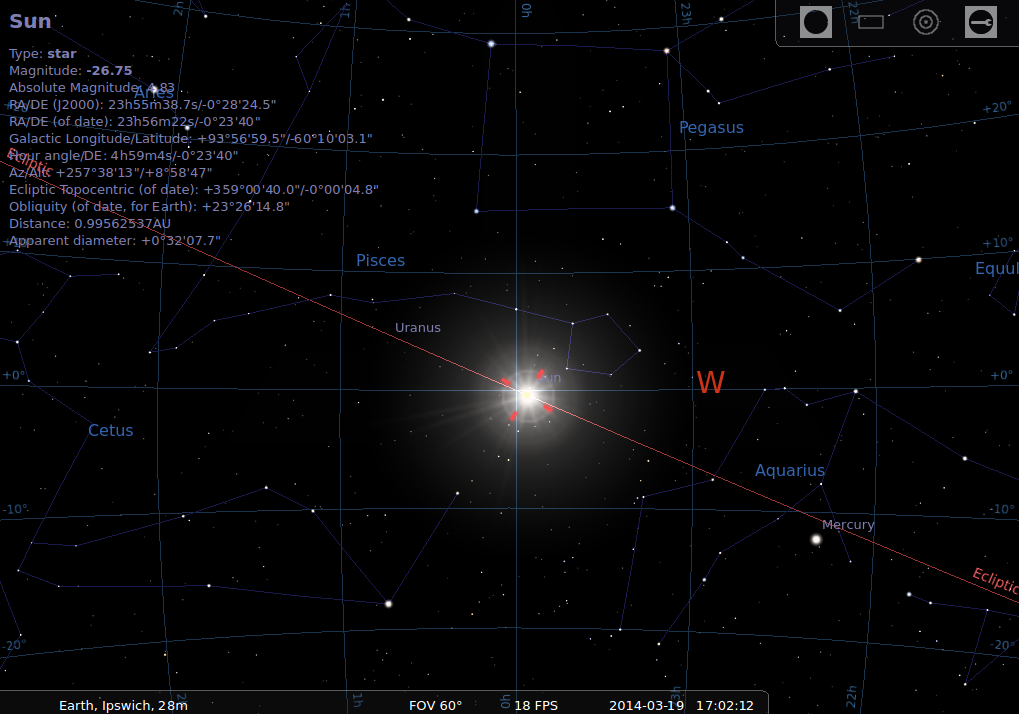Select the Cetus constellation name
The width and height of the screenshot is (1019, 714).
point(110,431)
